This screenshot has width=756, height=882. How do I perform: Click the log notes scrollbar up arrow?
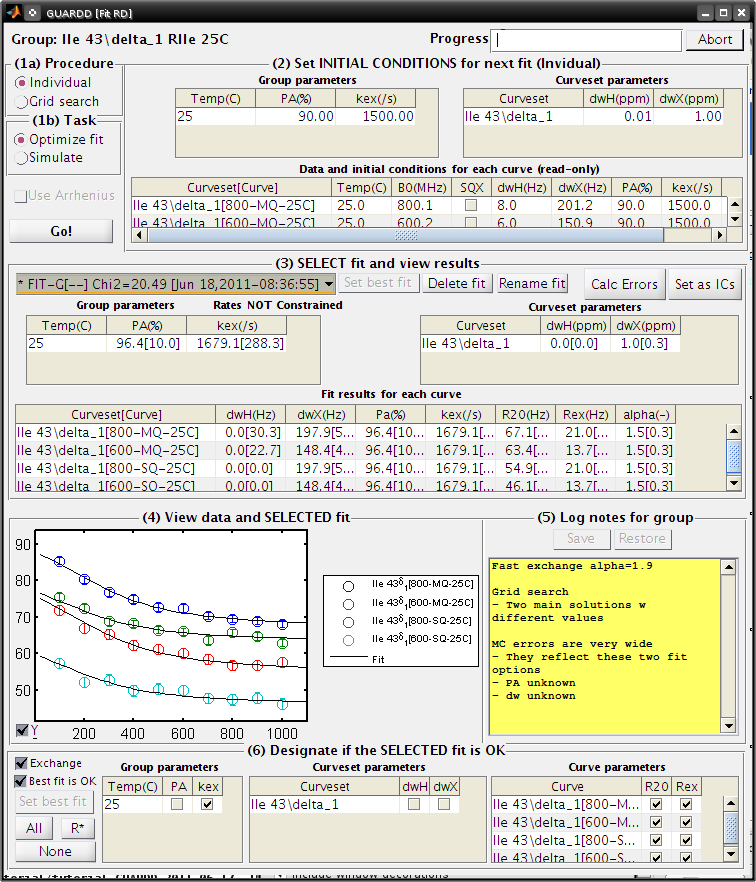click(728, 567)
